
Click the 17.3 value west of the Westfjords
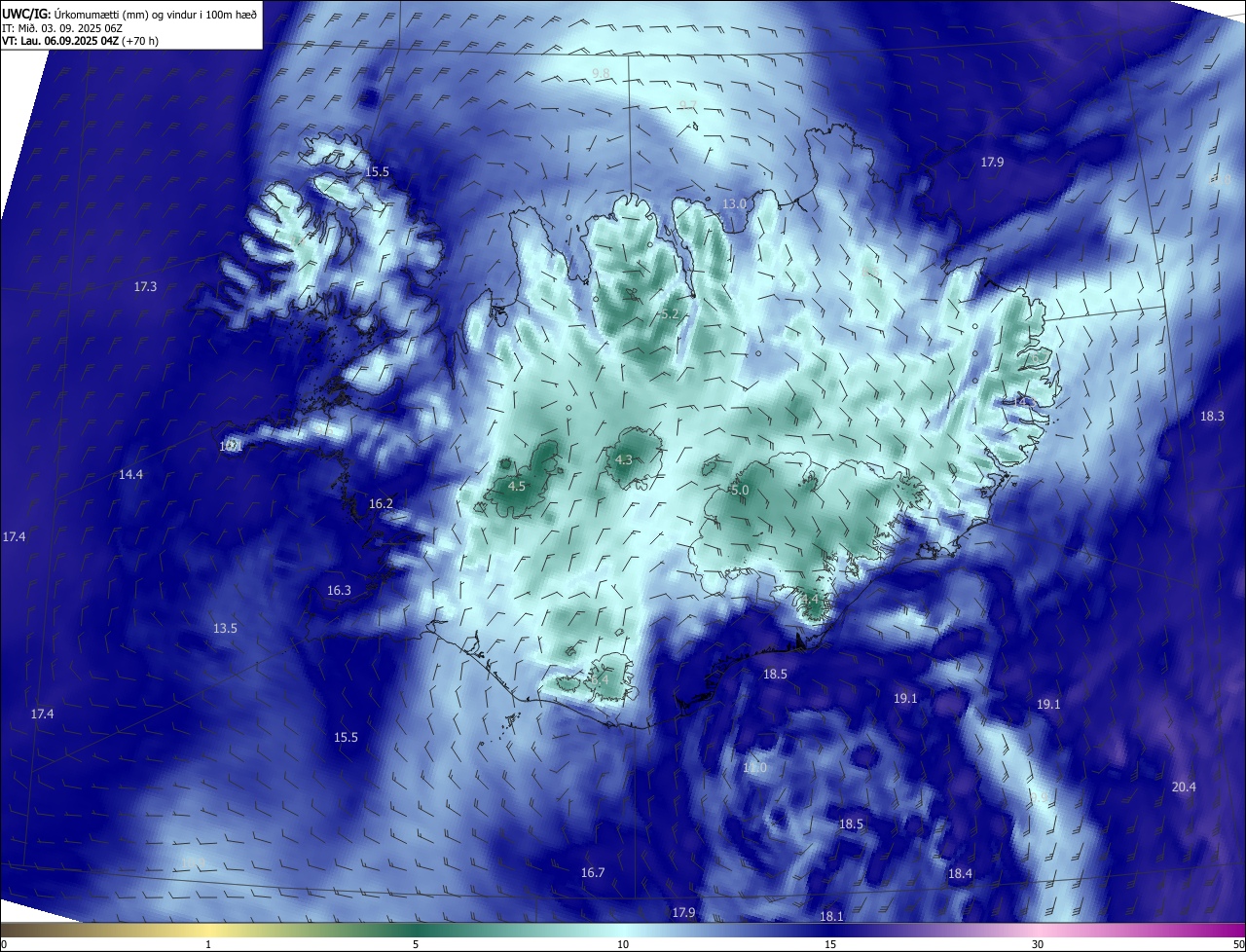[145, 286]
